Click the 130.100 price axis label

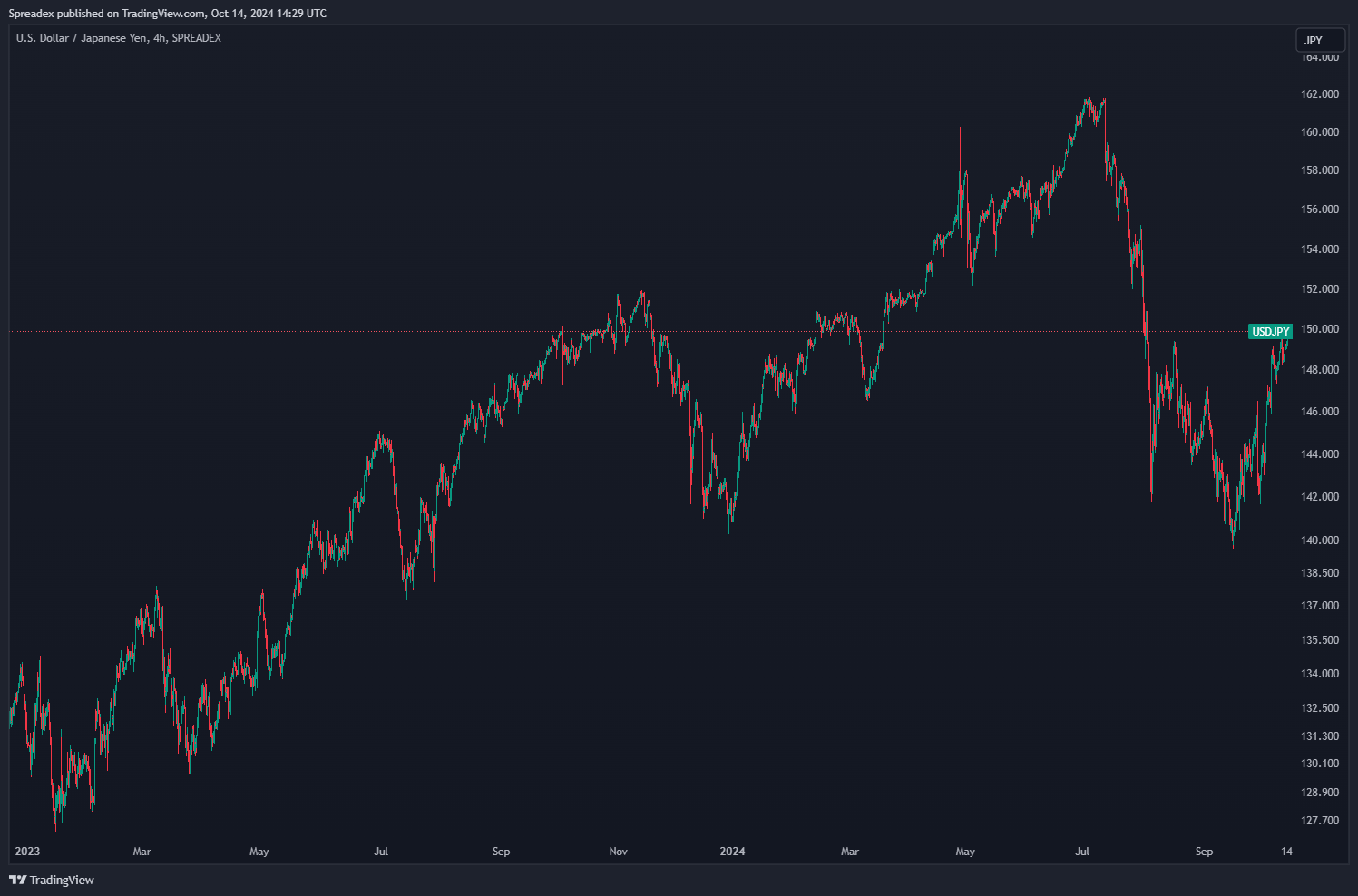tap(1320, 764)
